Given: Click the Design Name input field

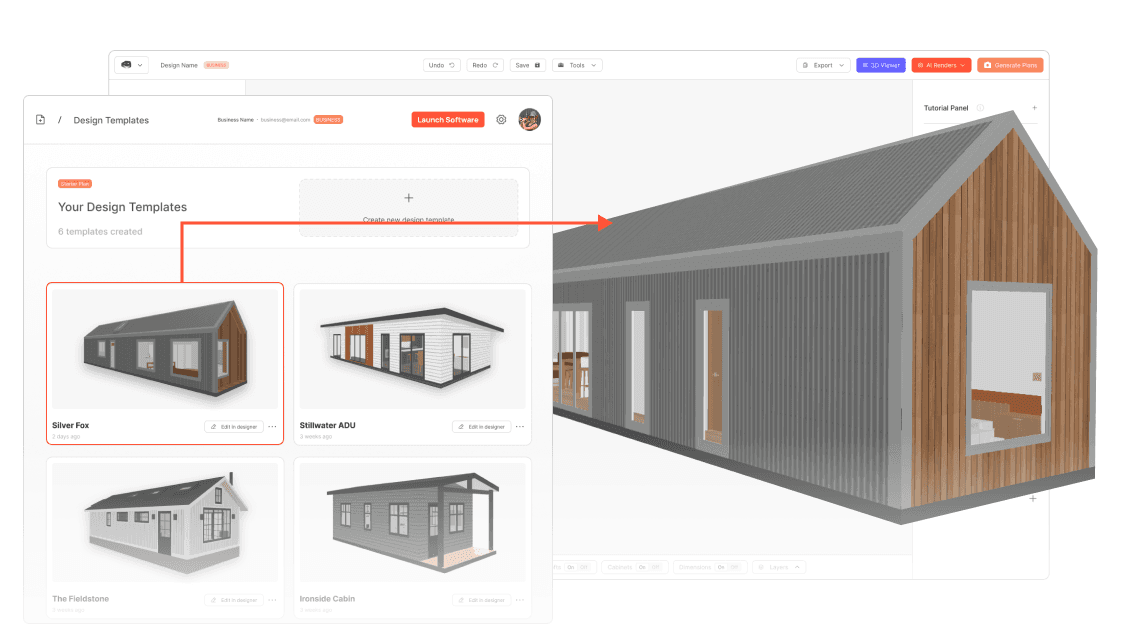Looking at the screenshot, I should click(182, 64).
